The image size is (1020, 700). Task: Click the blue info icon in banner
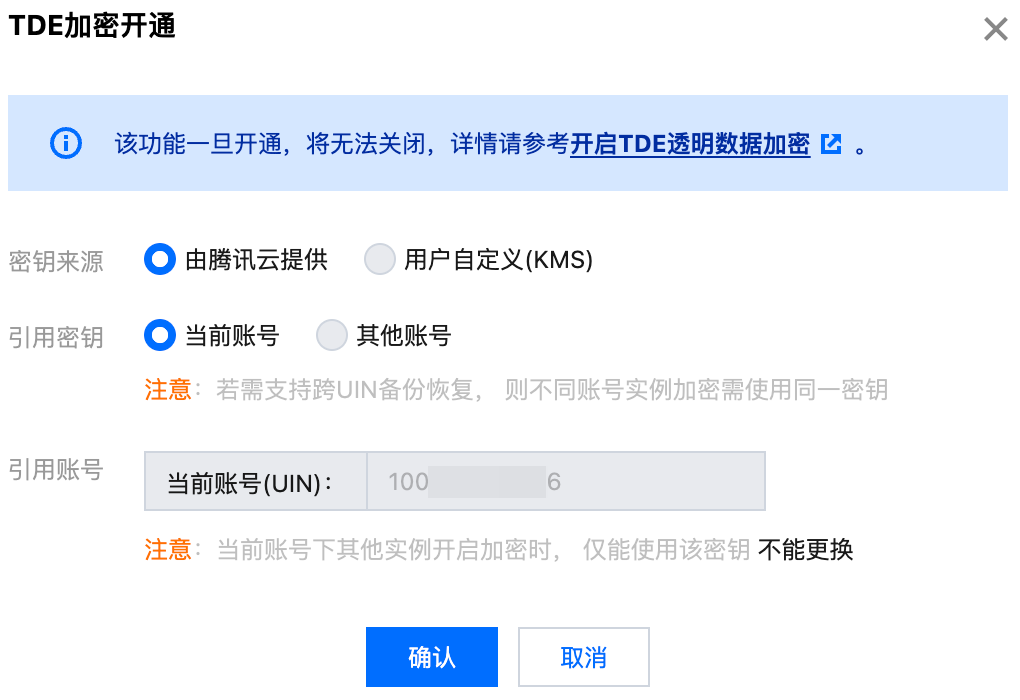tap(66, 143)
